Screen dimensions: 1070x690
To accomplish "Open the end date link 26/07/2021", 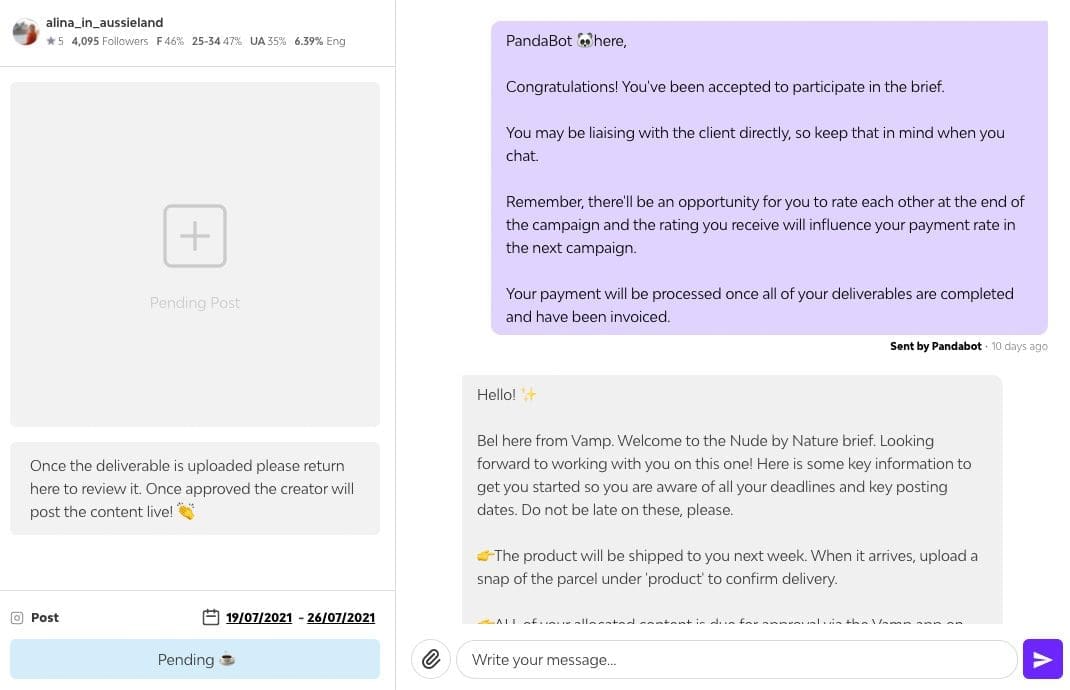I will pyautogui.click(x=340, y=617).
